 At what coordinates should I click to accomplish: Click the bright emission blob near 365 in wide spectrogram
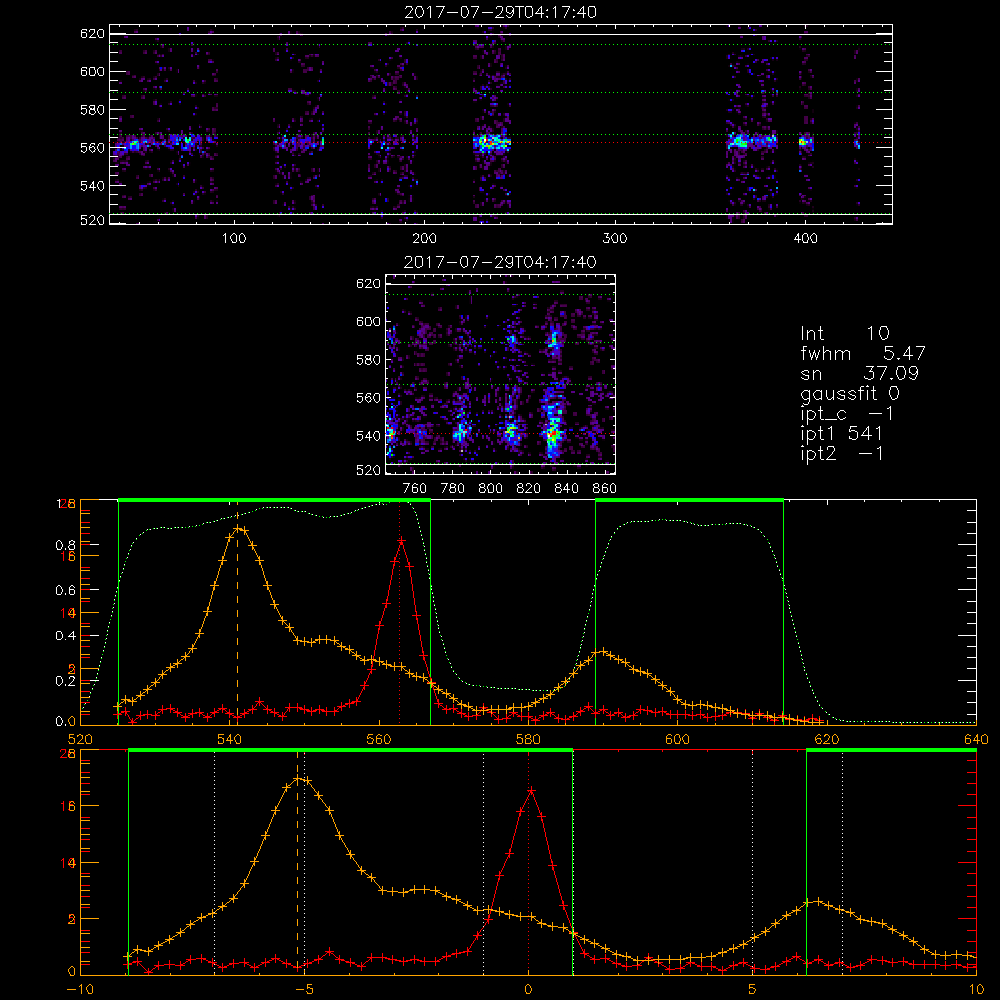[739, 141]
